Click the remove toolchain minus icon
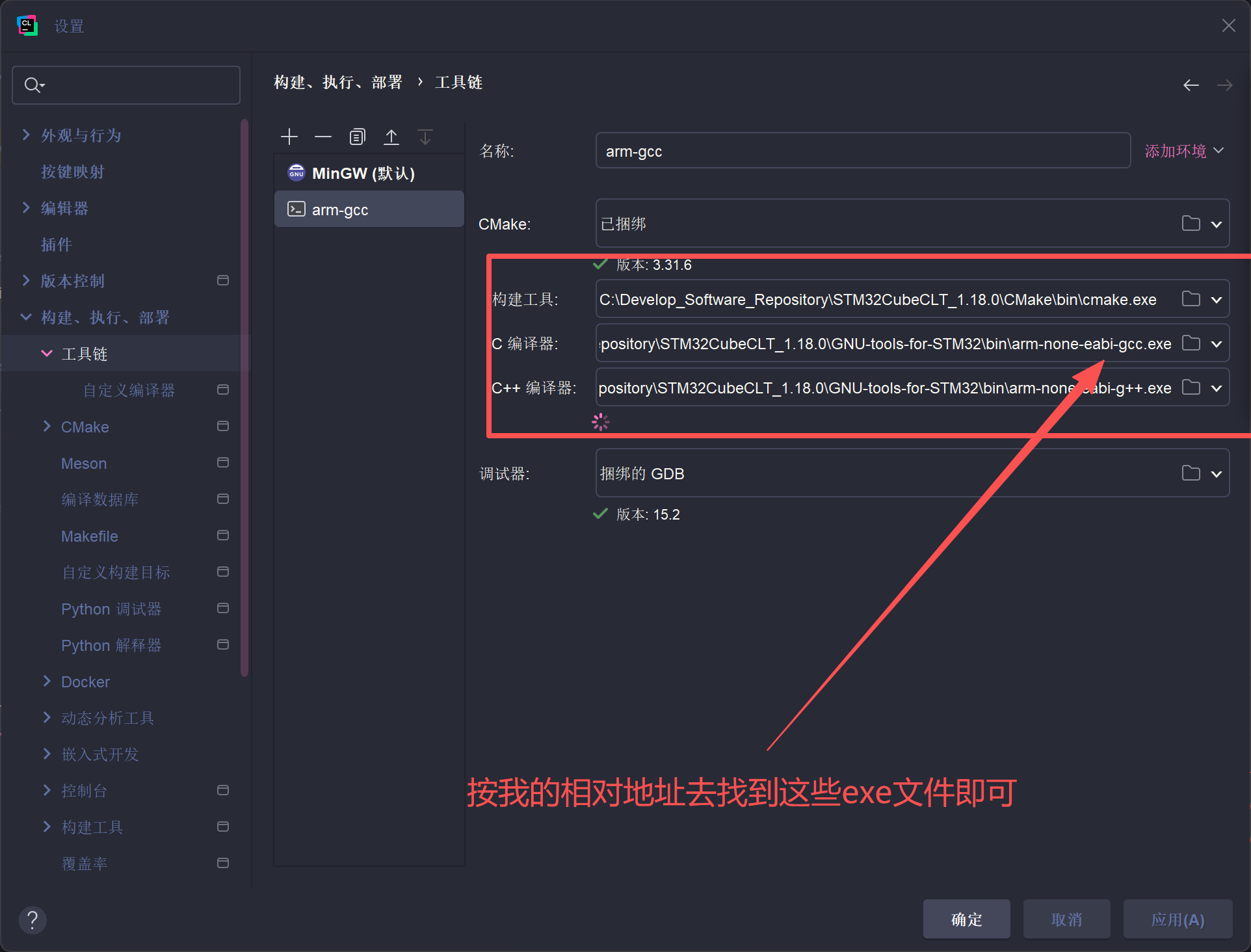This screenshot has width=1251, height=952. [x=323, y=137]
